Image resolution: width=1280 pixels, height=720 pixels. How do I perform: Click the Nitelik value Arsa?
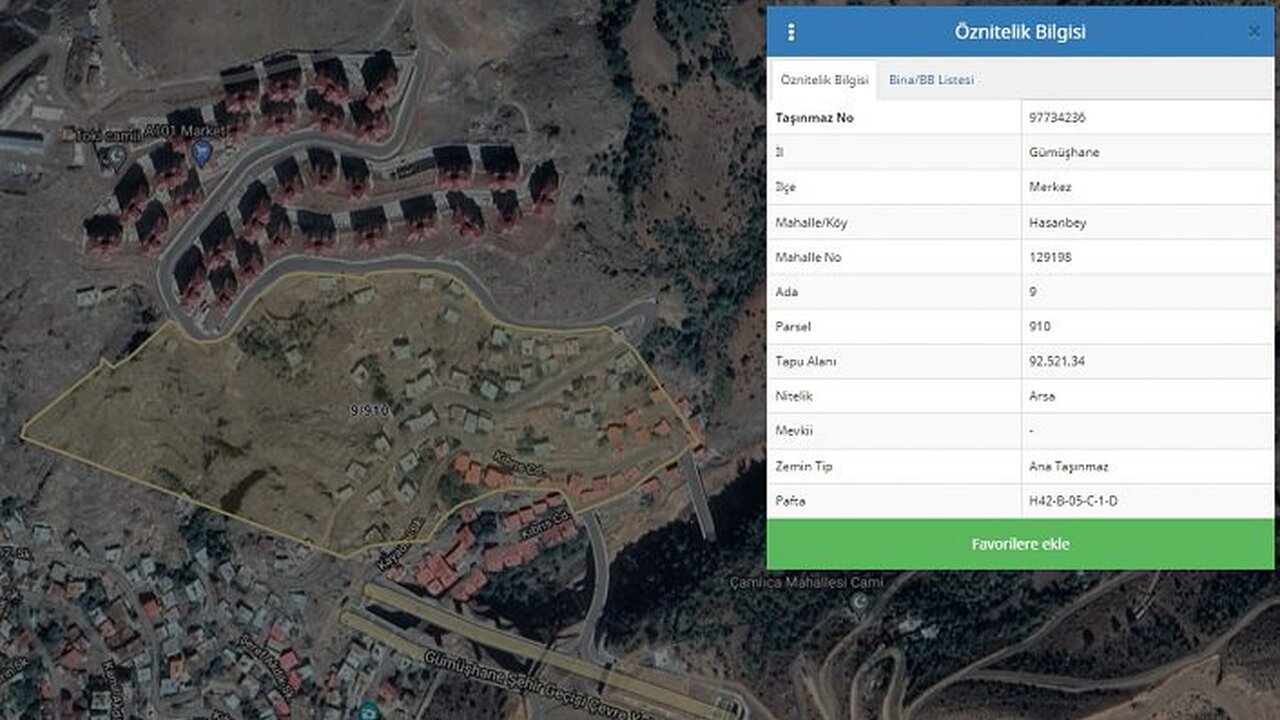(x=1042, y=396)
